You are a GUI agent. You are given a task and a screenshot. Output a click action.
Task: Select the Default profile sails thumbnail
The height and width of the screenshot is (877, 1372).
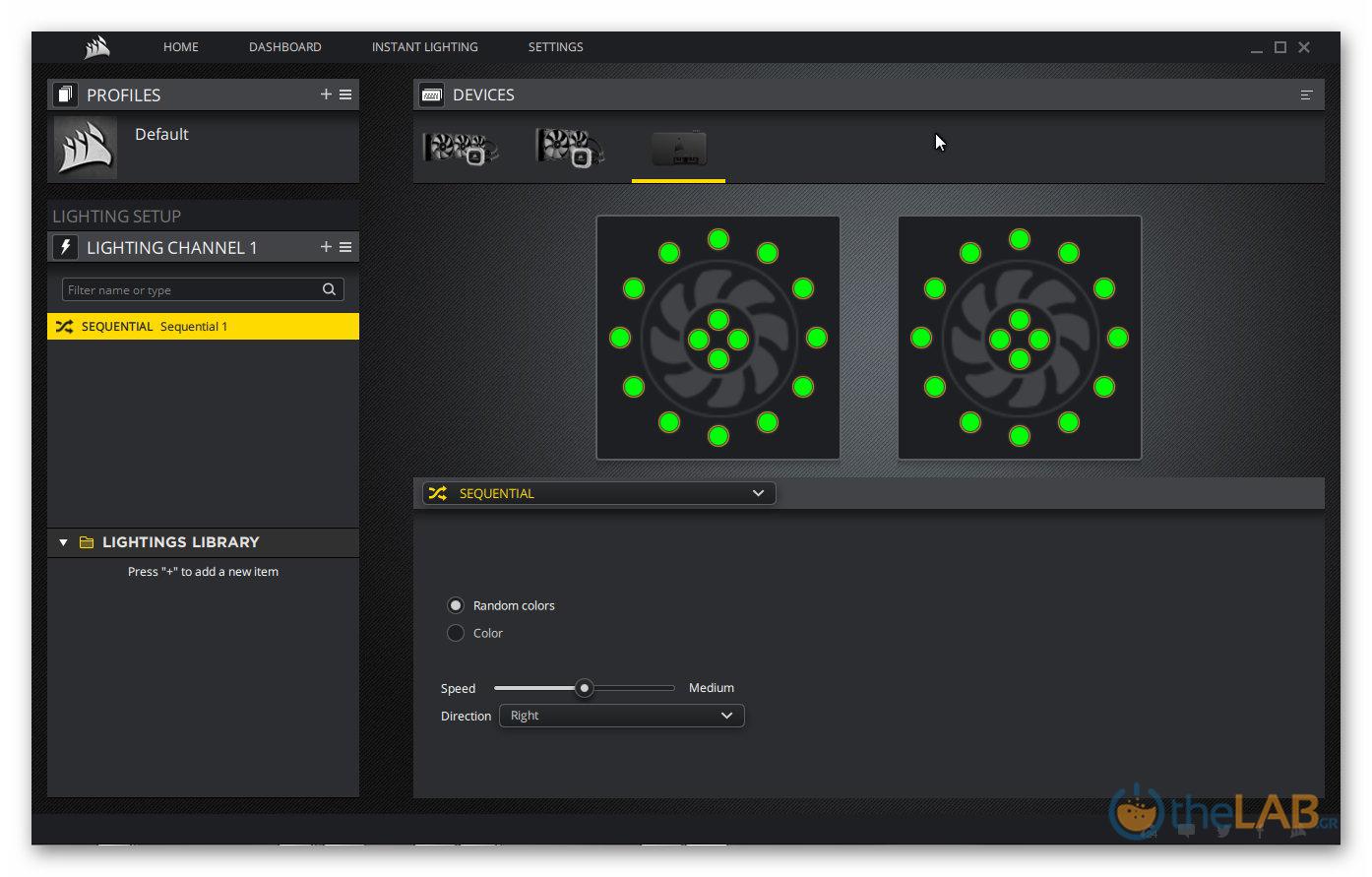tap(86, 148)
